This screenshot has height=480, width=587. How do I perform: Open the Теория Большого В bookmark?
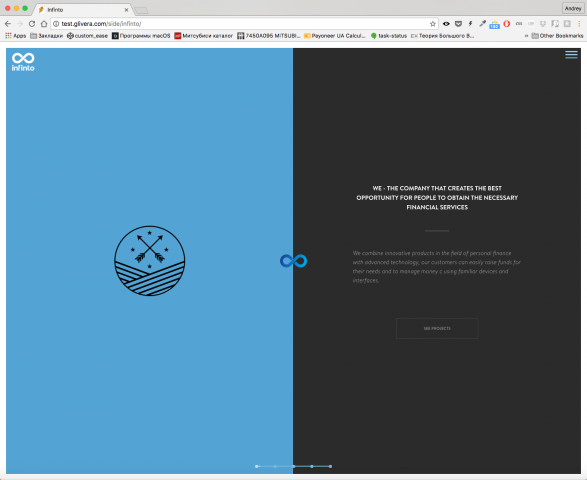pyautogui.click(x=442, y=36)
